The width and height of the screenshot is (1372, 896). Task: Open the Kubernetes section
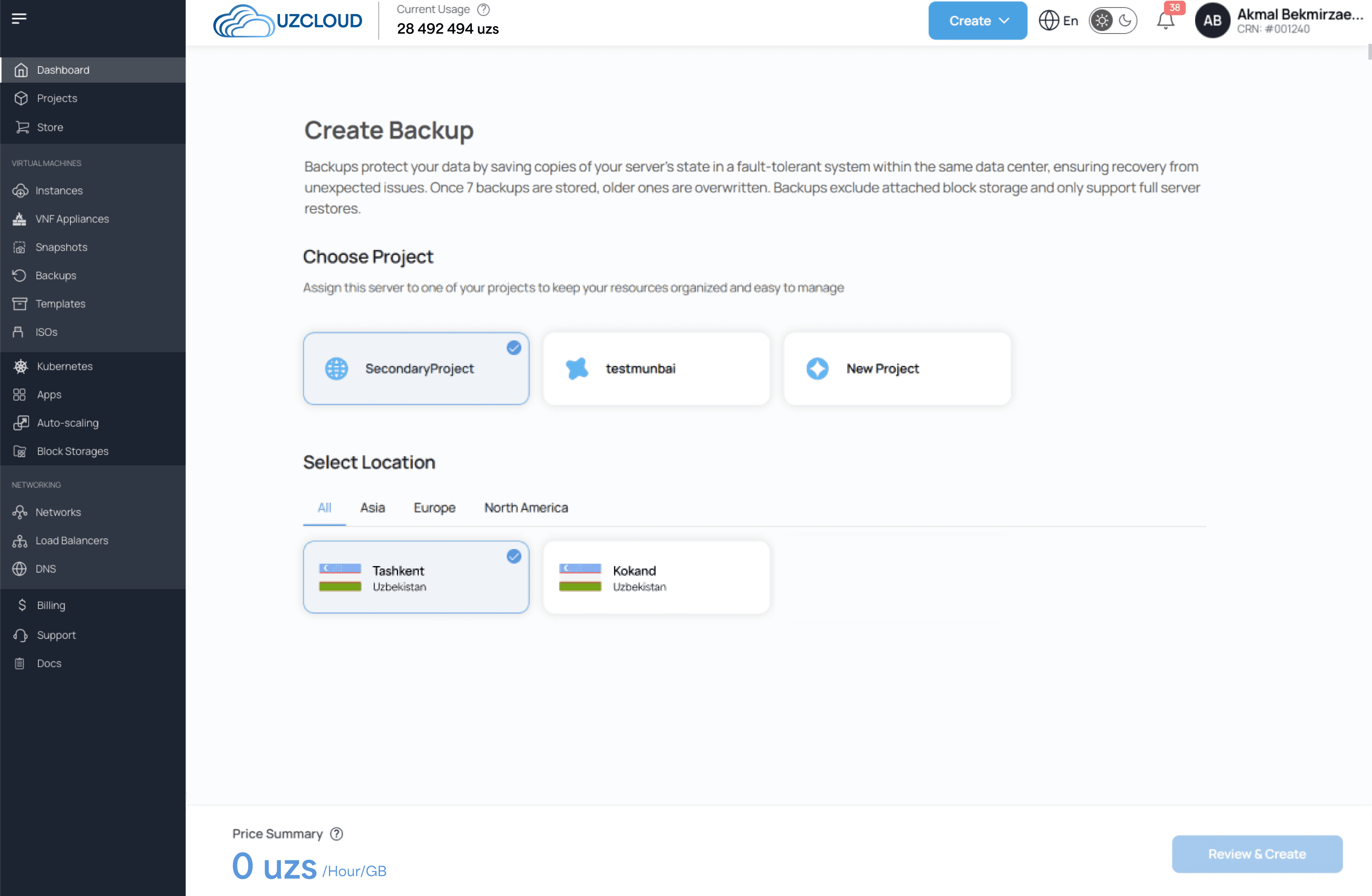click(65, 366)
